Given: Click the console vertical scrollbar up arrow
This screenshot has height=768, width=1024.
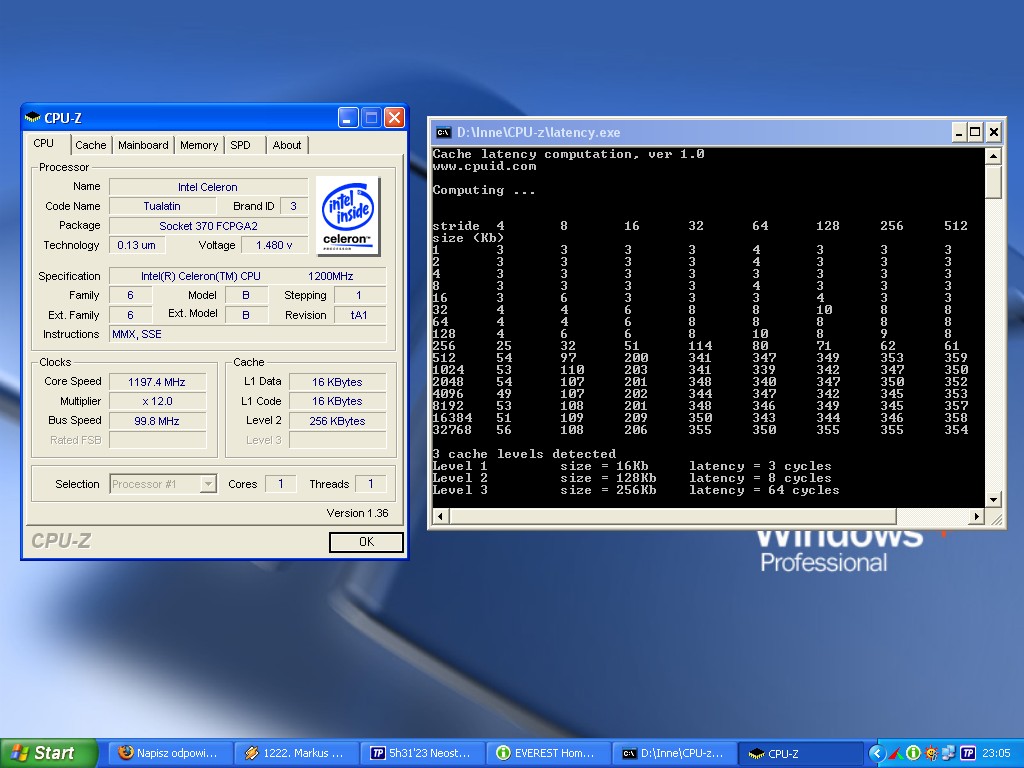Looking at the screenshot, I should [x=993, y=156].
